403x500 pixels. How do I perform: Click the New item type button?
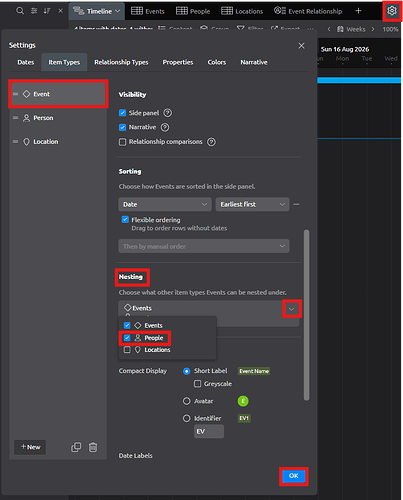(30, 447)
